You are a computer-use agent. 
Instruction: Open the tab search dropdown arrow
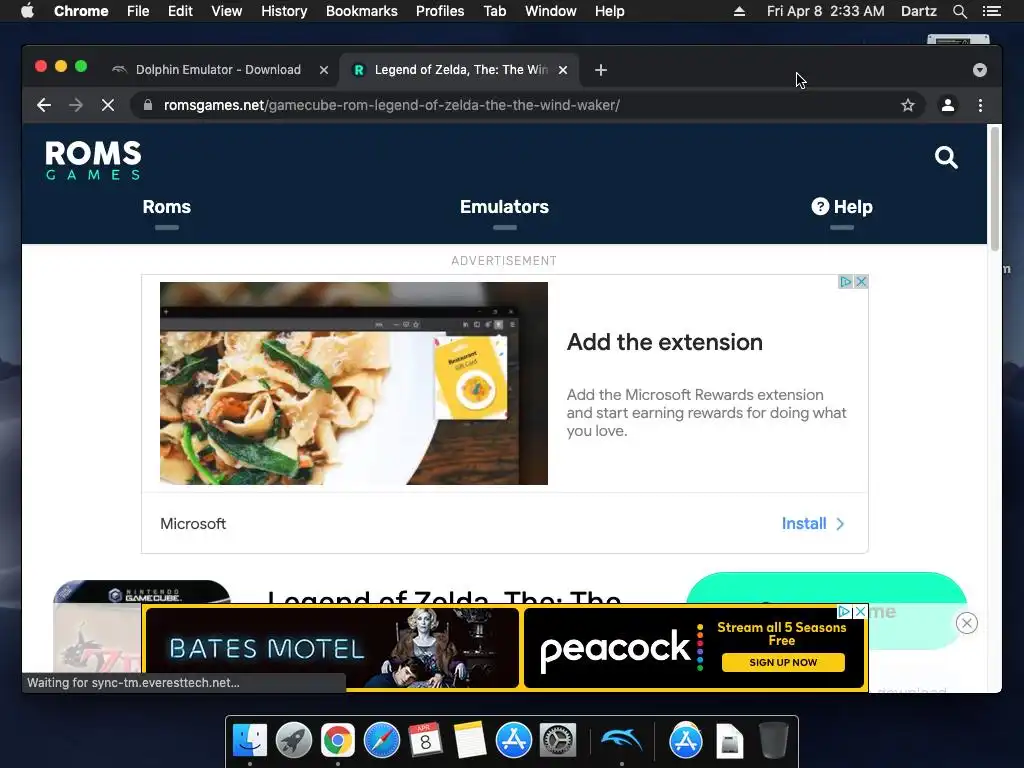[980, 70]
